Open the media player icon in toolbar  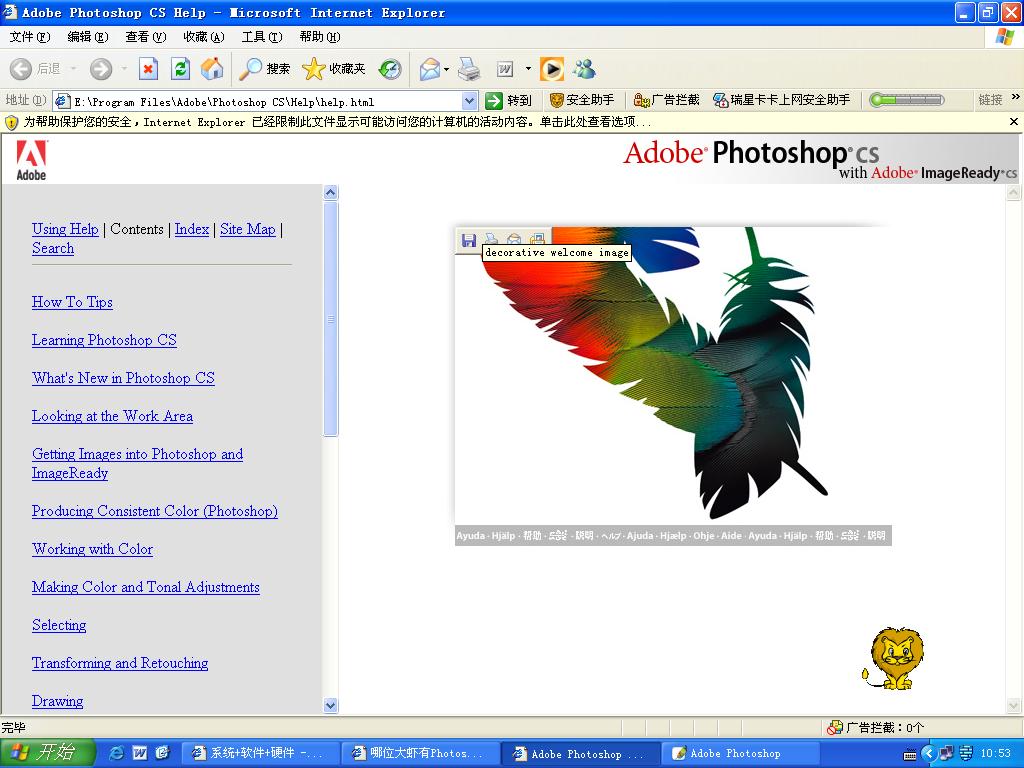click(x=552, y=69)
